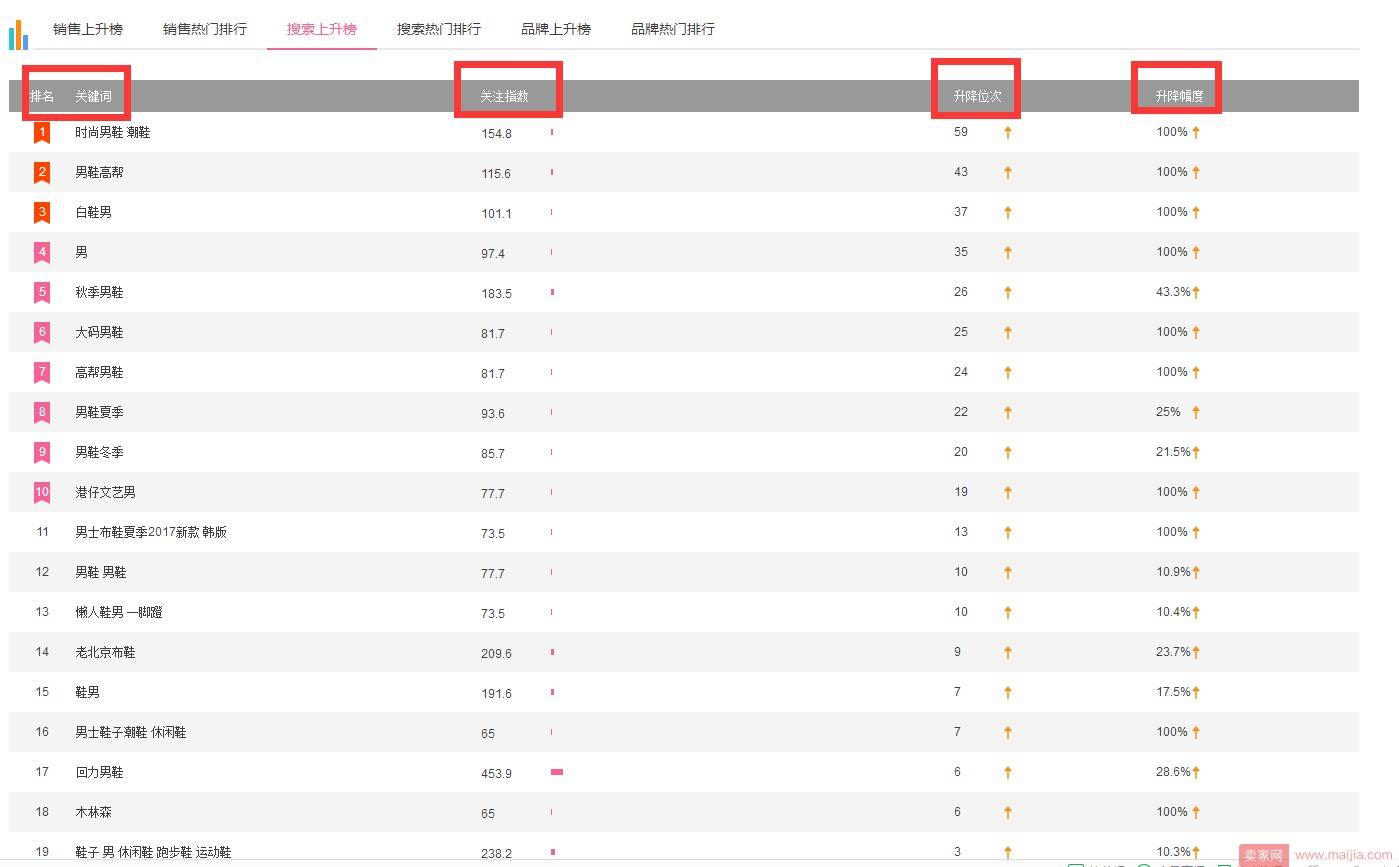Switch to 品牌热门排行 tab
Screen dimensions: 1399x867
point(673,29)
